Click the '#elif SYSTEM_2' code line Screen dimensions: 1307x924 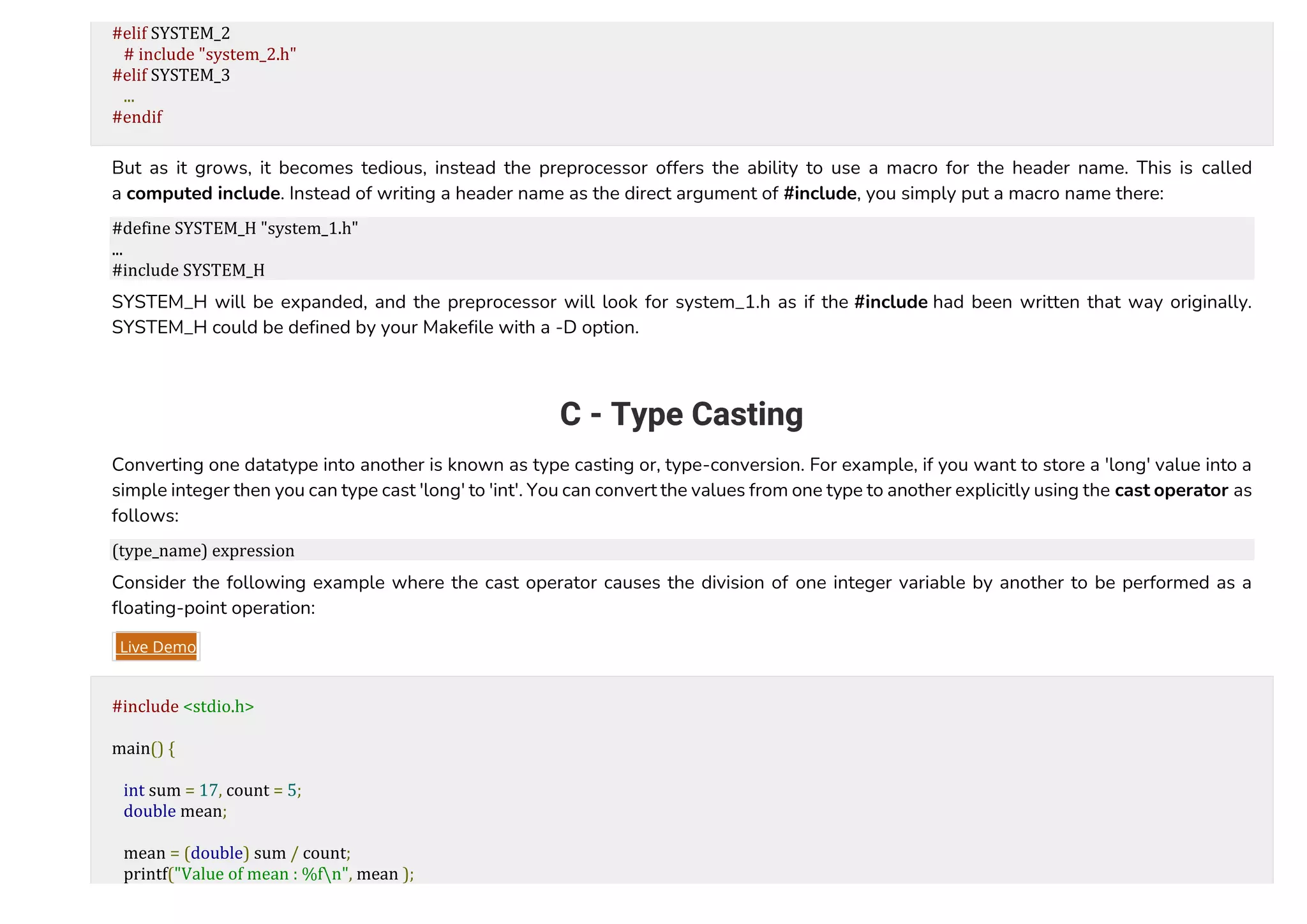click(x=171, y=33)
